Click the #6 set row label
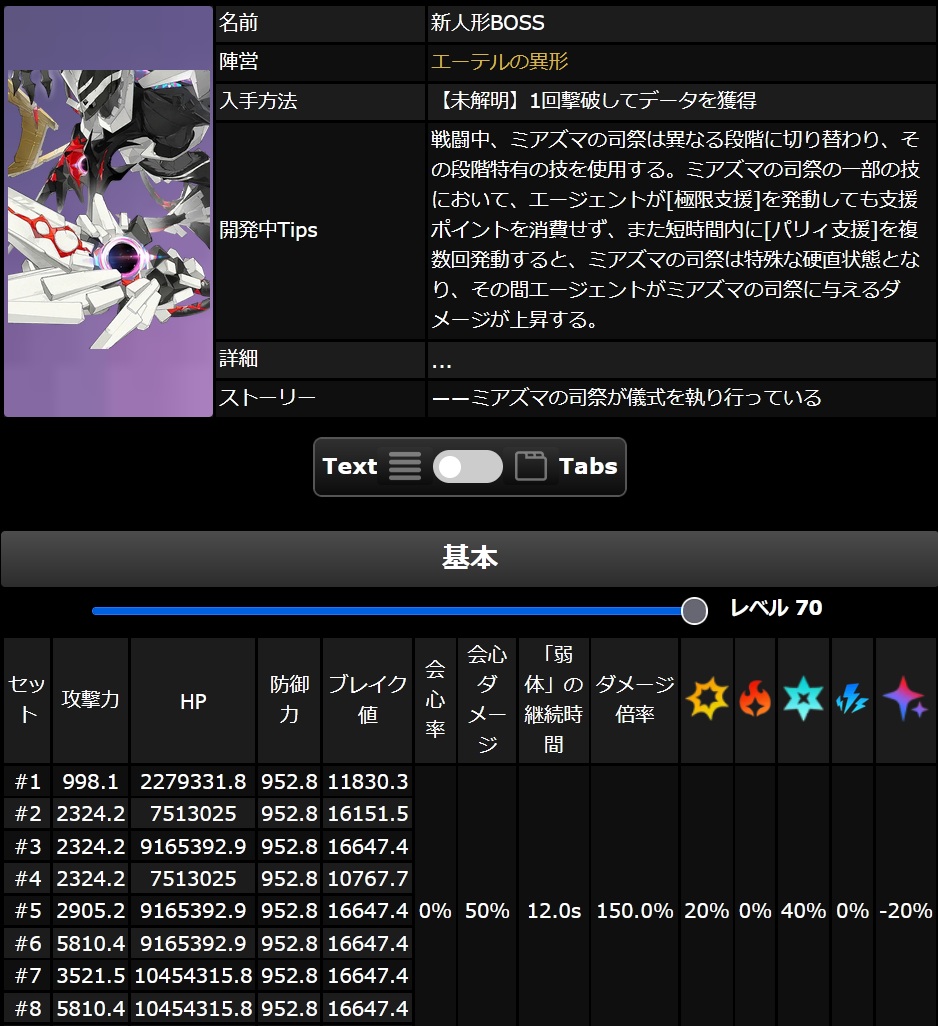The image size is (938, 1026). [27, 943]
